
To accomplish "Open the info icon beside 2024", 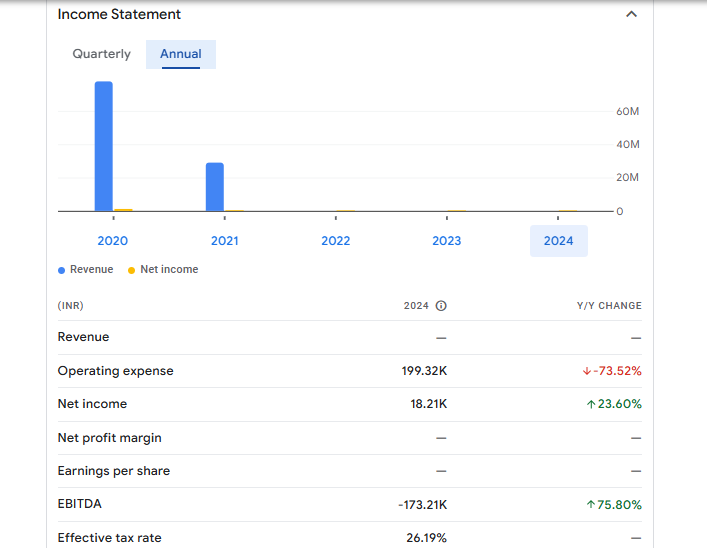I will pyautogui.click(x=441, y=306).
